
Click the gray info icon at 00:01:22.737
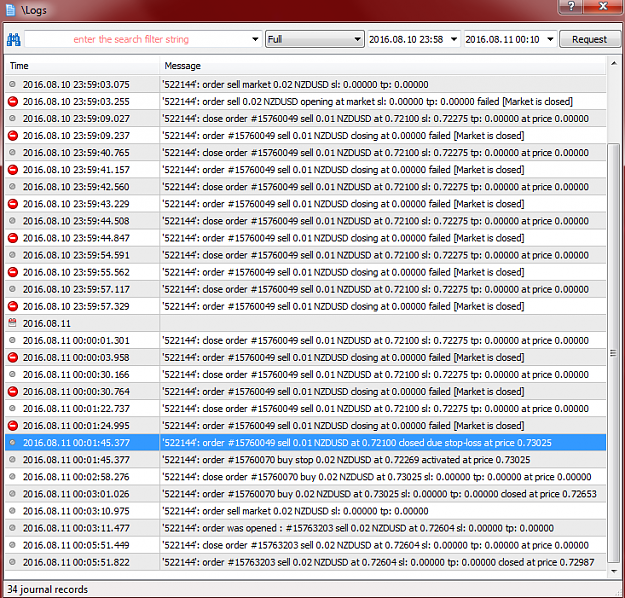tap(12, 409)
